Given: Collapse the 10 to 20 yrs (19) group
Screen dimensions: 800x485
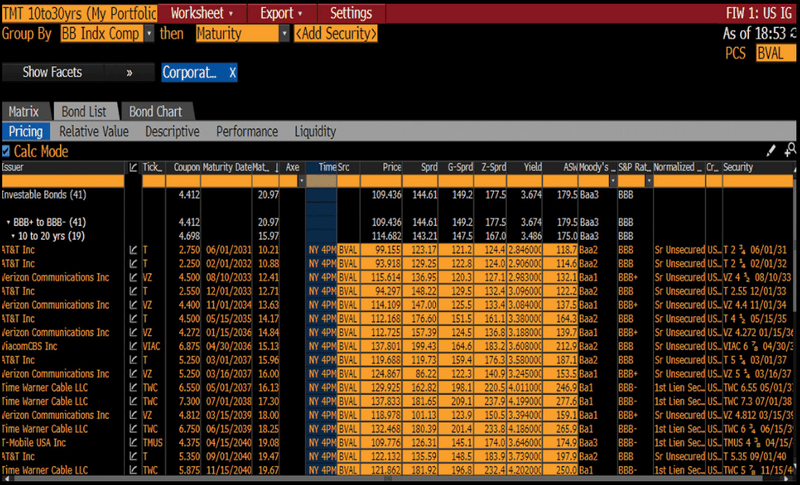Looking at the screenshot, I should 13,236.
